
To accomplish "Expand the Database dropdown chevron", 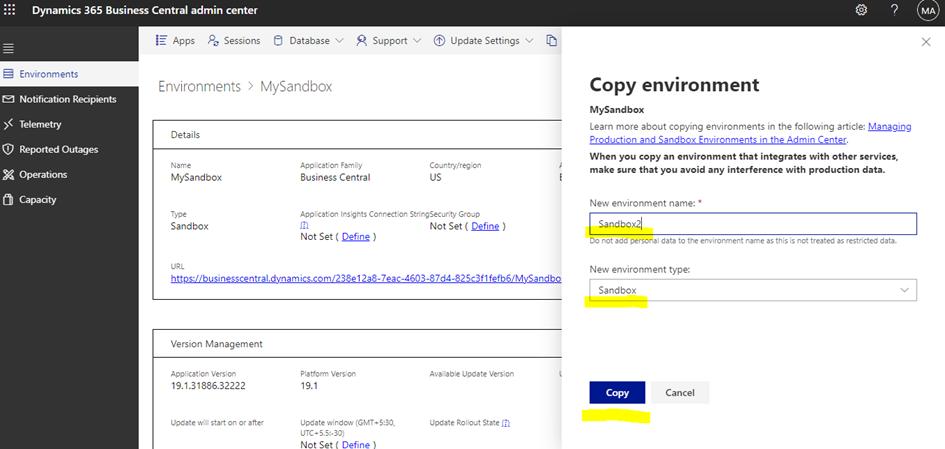I will (x=339, y=40).
